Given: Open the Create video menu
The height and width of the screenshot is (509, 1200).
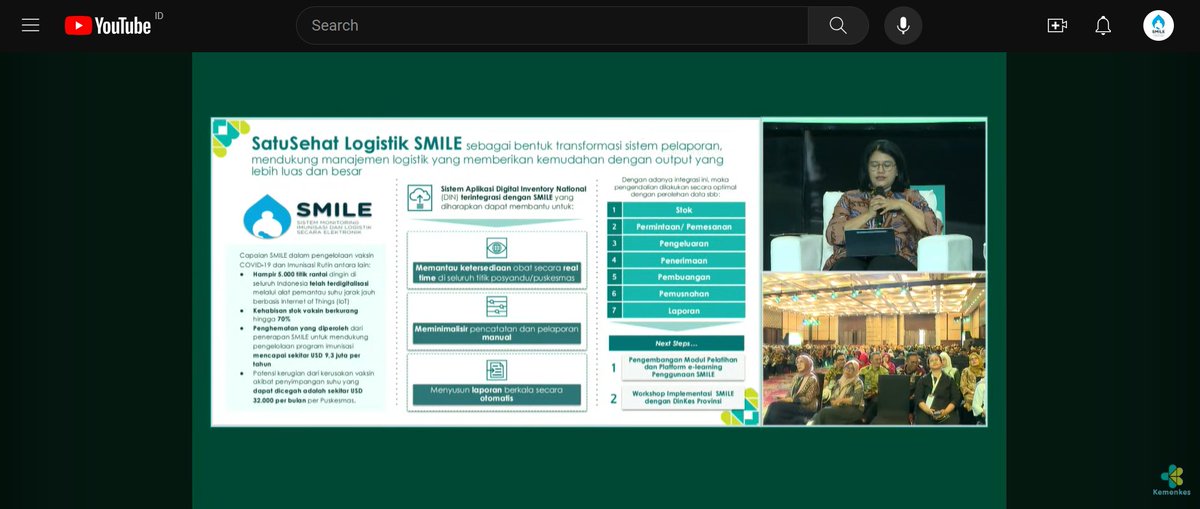Looking at the screenshot, I should [x=1057, y=25].
